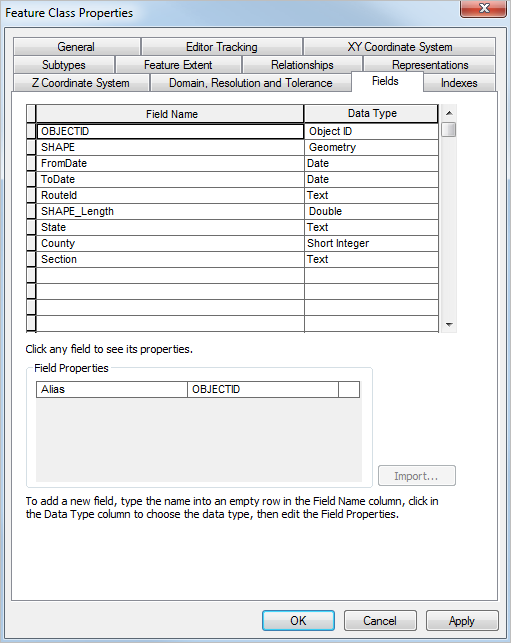
Task: Click the Field Name column header
Action: click(x=170, y=114)
